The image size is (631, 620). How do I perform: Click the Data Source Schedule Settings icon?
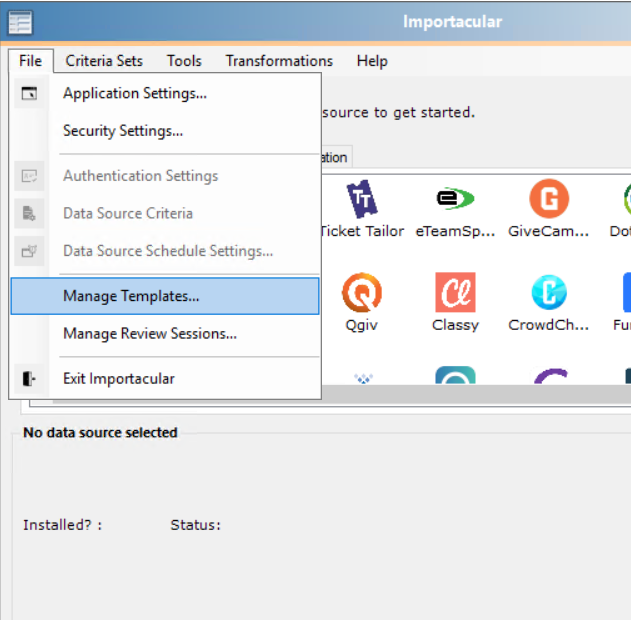29,251
